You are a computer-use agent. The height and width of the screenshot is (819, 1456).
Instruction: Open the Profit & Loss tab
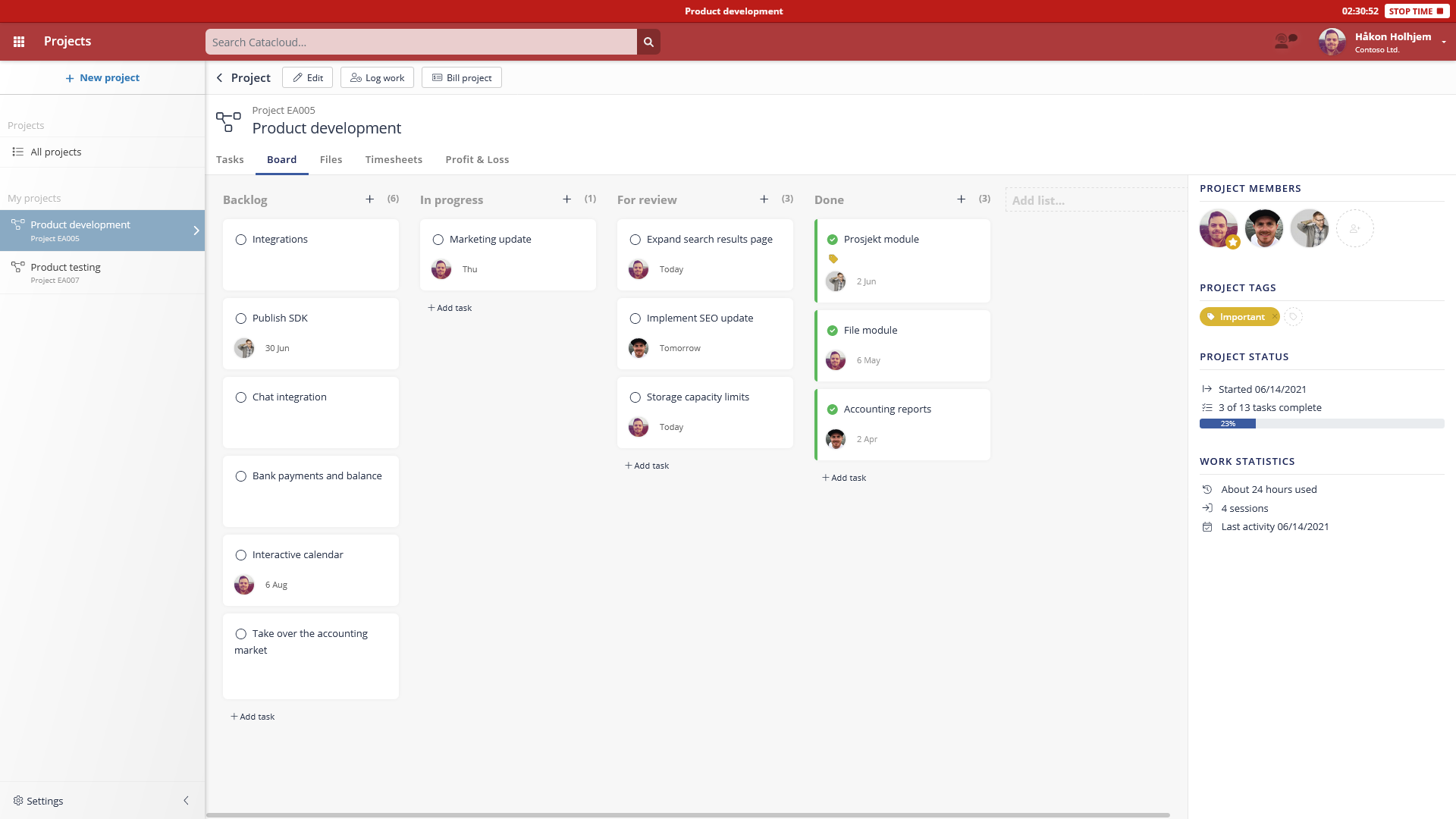[477, 160]
